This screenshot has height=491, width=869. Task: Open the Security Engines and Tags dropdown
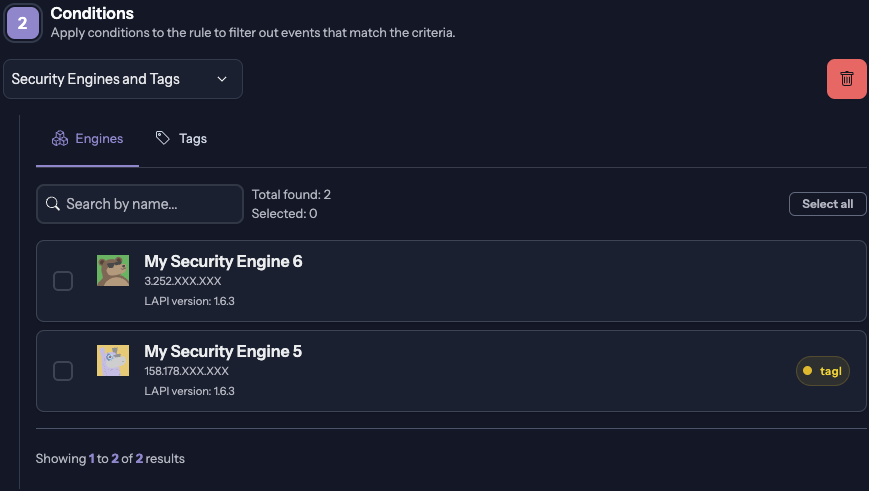pyautogui.click(x=122, y=79)
